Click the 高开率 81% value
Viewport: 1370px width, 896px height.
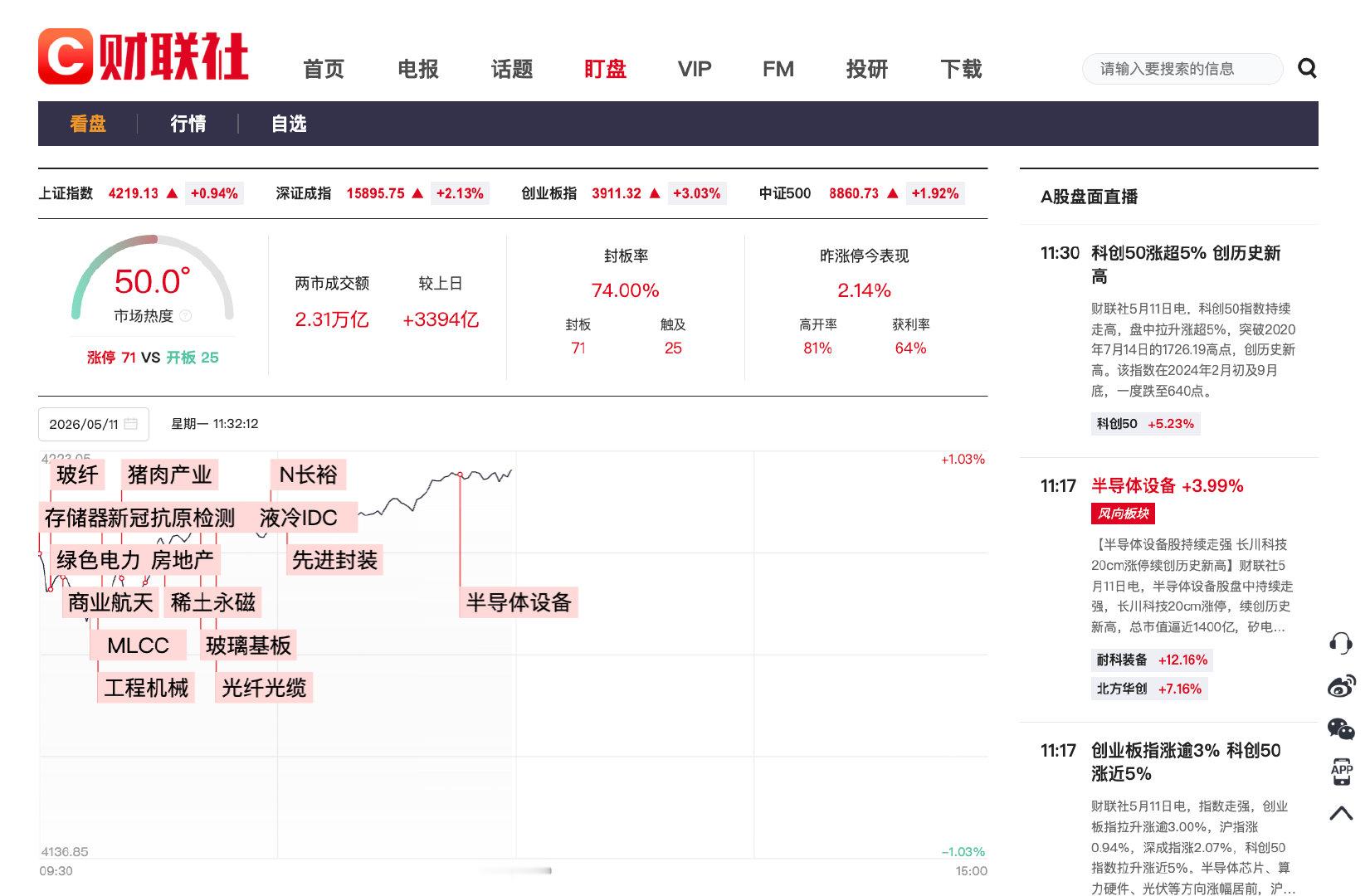[817, 348]
